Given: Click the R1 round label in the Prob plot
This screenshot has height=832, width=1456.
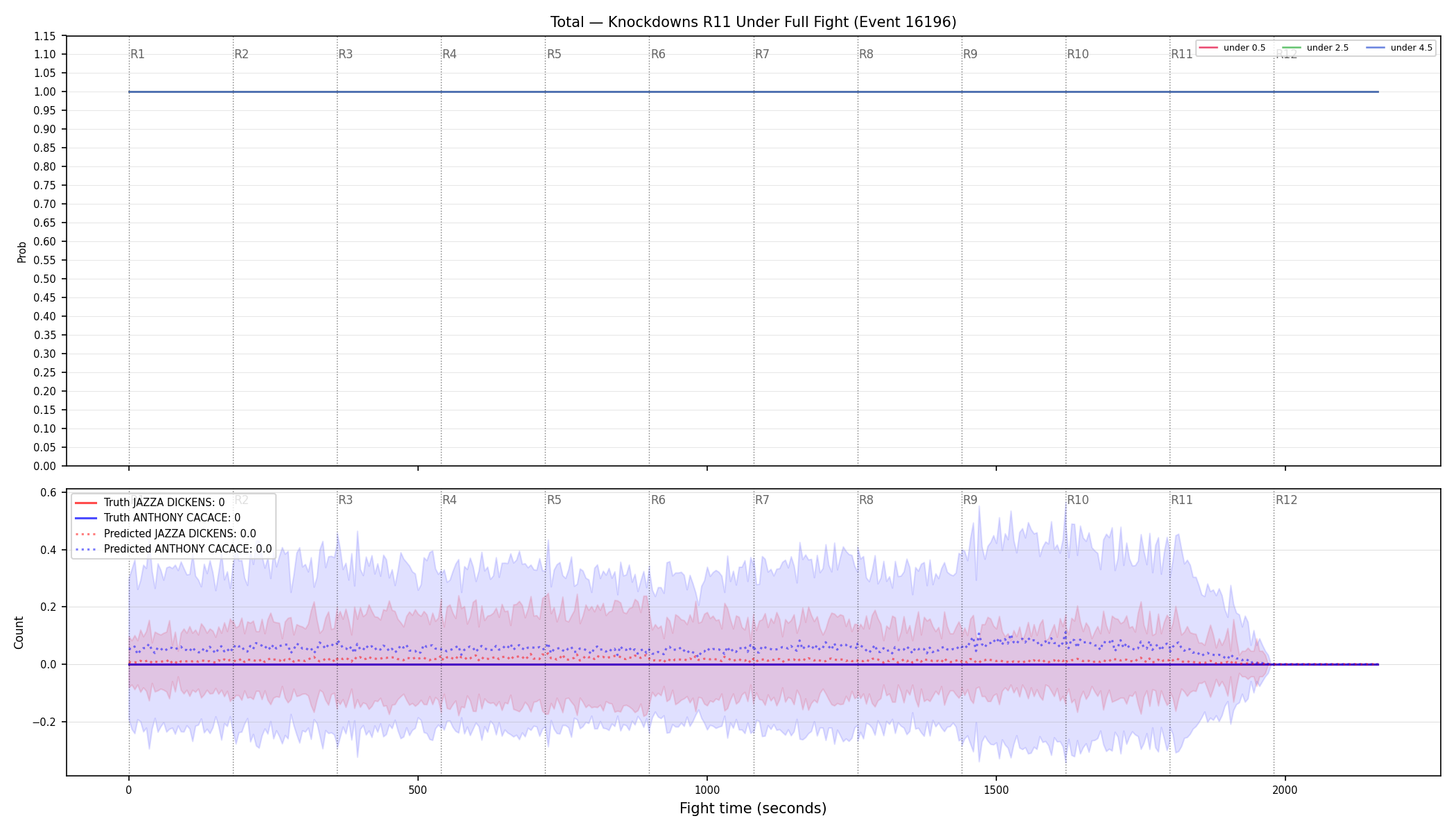Looking at the screenshot, I should point(137,54).
